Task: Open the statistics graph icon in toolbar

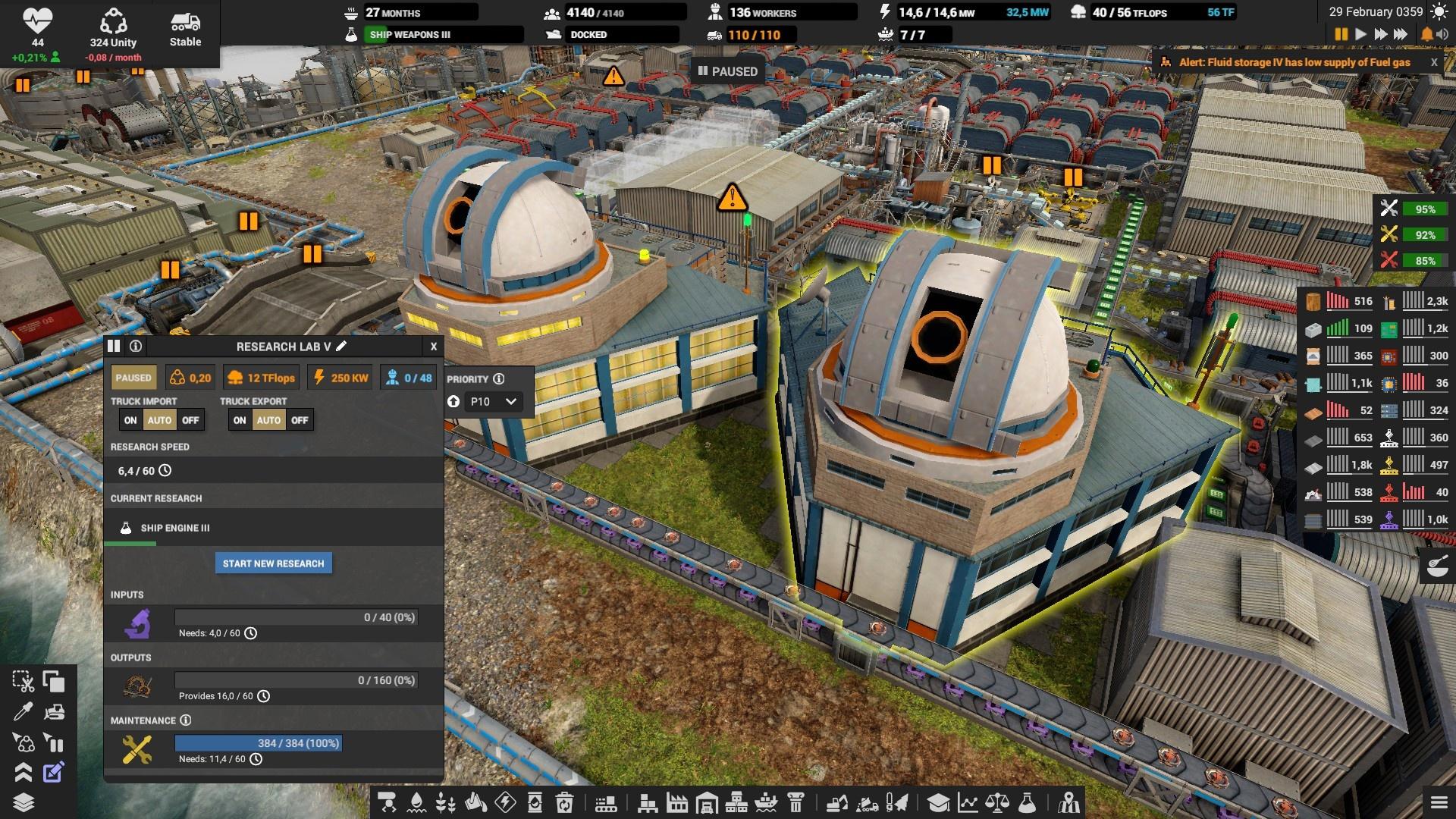Action: point(968,802)
